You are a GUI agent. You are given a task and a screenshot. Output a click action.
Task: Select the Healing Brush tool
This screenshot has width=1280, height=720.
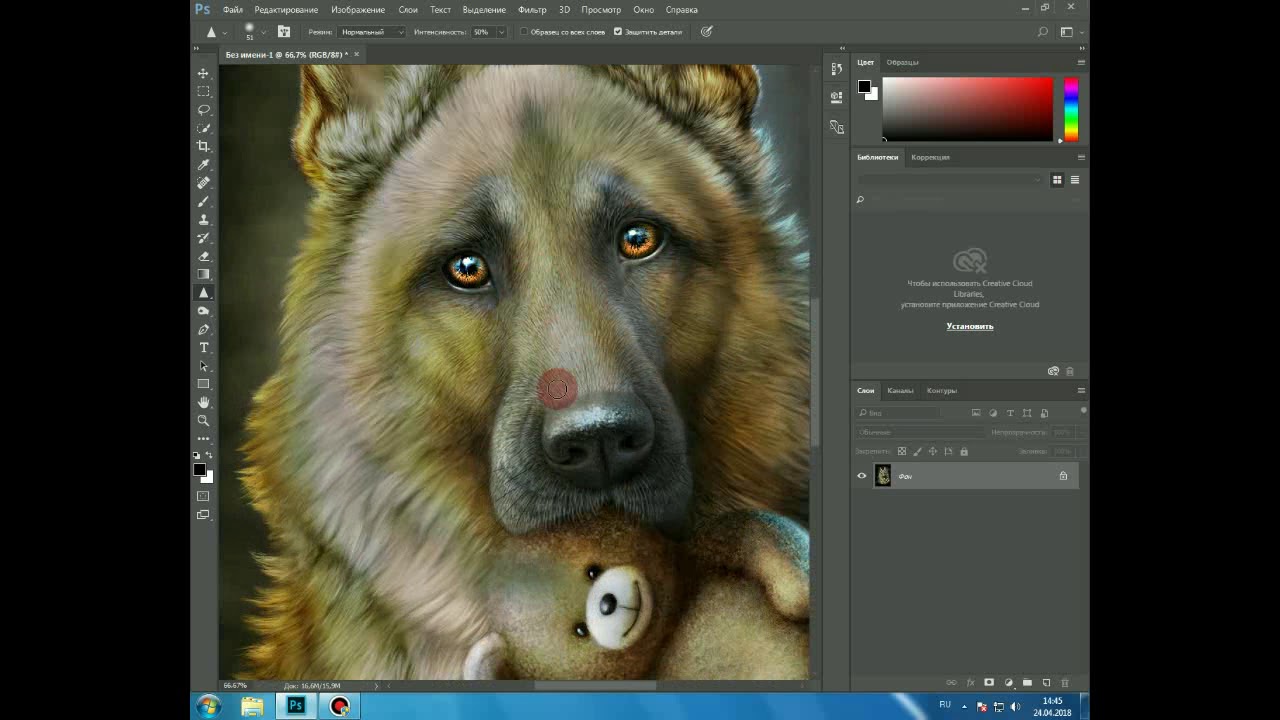click(x=203, y=183)
